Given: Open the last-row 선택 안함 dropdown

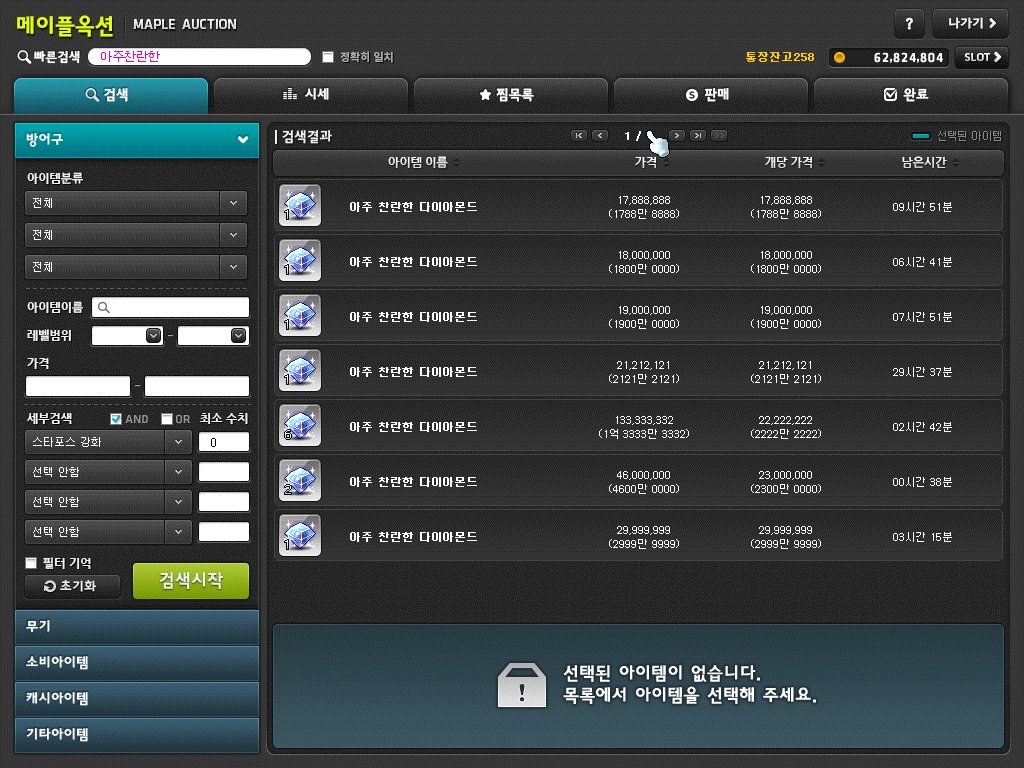Looking at the screenshot, I should pos(108,532).
